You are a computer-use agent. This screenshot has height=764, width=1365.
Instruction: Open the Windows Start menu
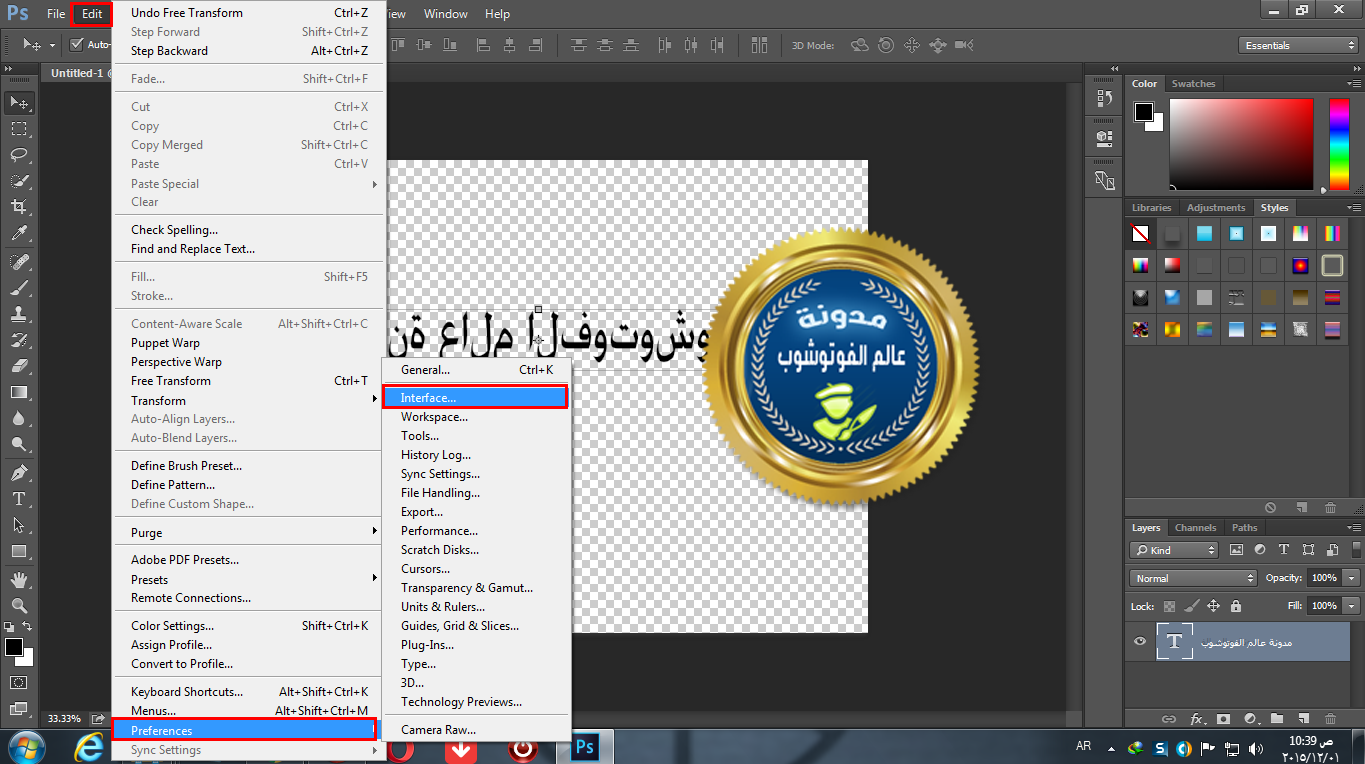pos(27,747)
